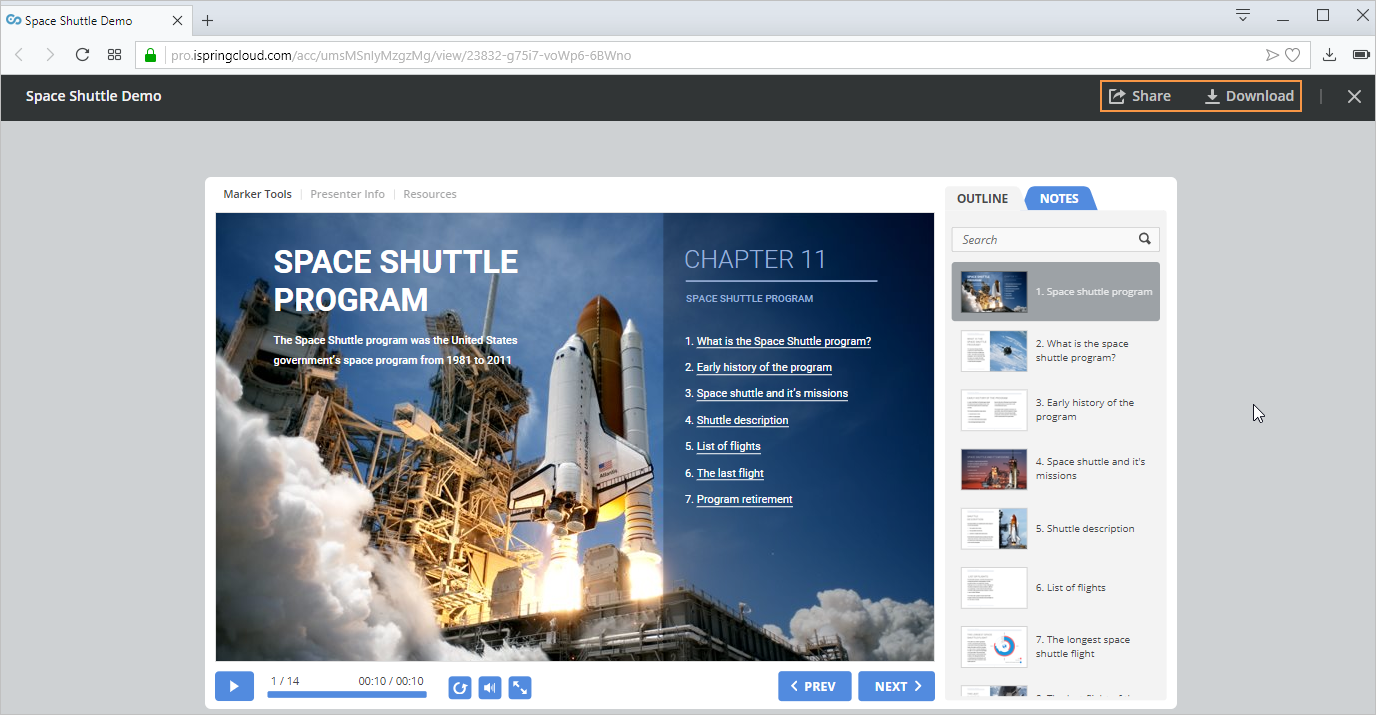Viewport: 1376px width, 715px height.
Task: Open 'Space shuttle and it's missions' slide link
Action: [772, 393]
